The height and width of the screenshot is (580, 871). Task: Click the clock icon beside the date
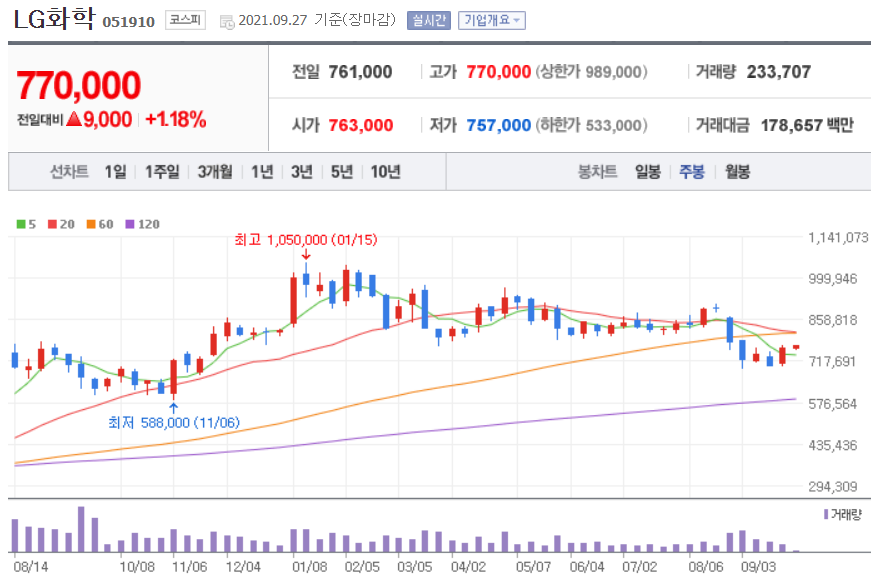[x=227, y=22]
